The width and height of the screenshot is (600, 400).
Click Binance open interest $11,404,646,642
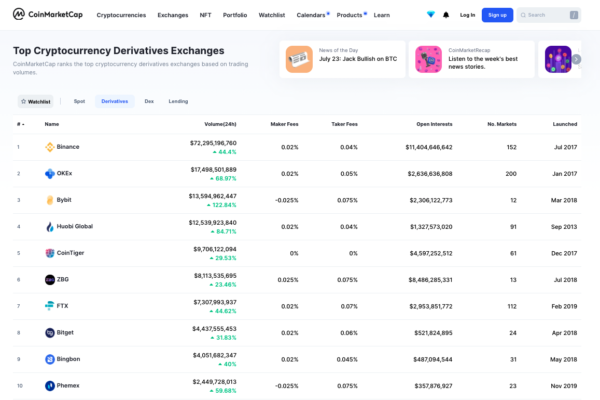point(429,147)
